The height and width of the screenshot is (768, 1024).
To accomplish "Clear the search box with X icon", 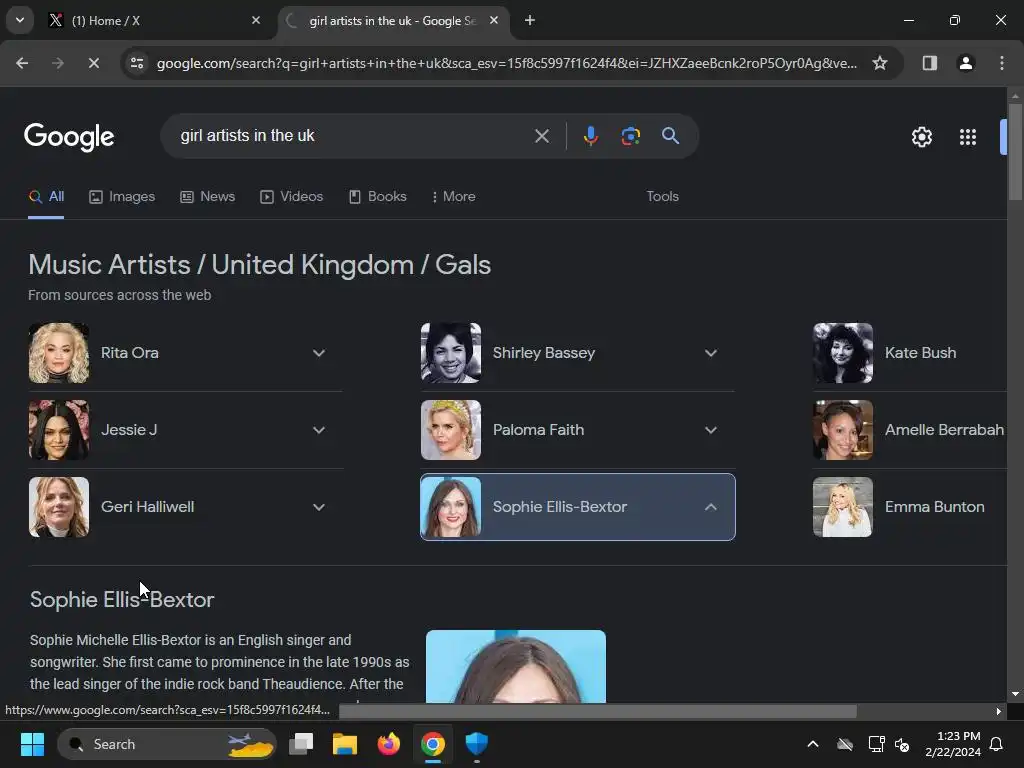I will tap(541, 136).
